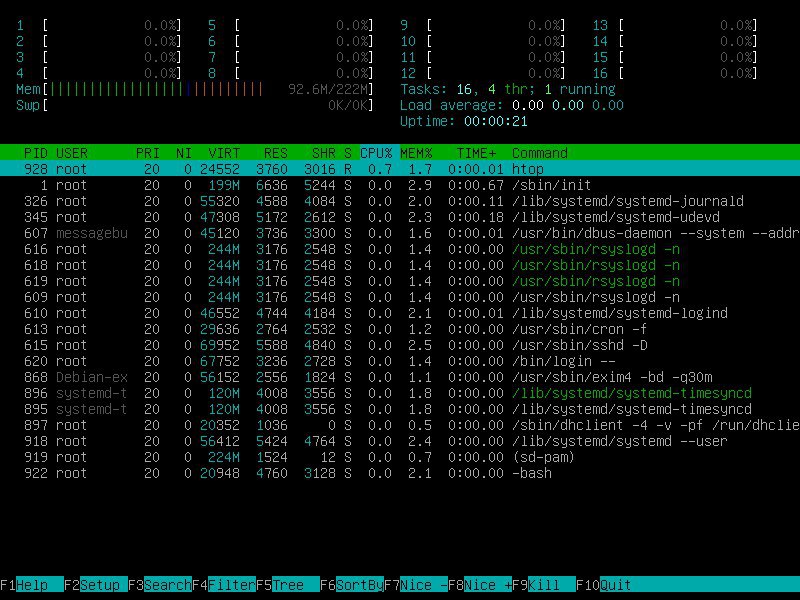Click the 199M VIRT value of init
The width and height of the screenshot is (800, 600).
click(224, 185)
